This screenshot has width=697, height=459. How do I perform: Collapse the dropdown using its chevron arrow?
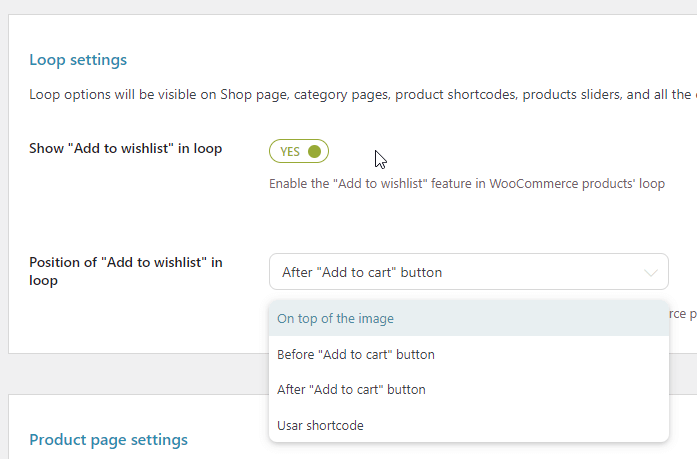click(x=651, y=272)
